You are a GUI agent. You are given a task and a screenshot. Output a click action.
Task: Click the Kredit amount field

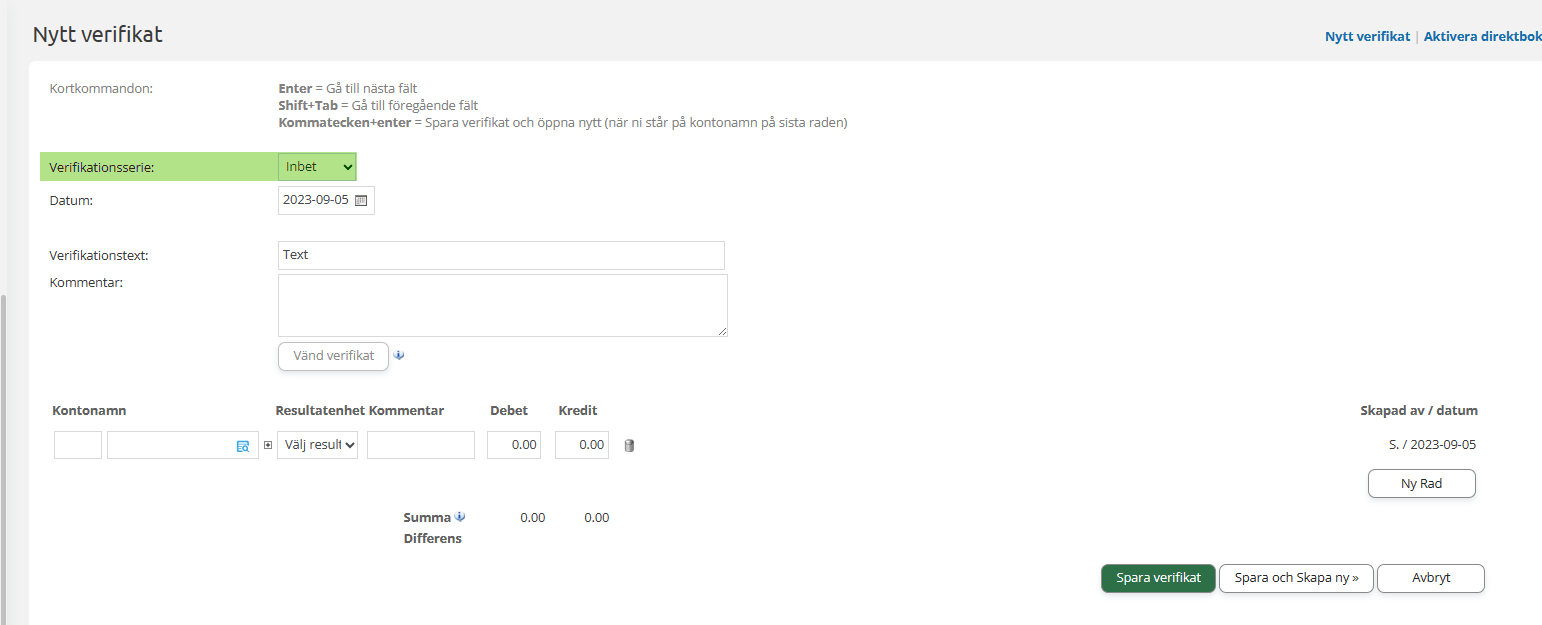pyautogui.click(x=582, y=445)
